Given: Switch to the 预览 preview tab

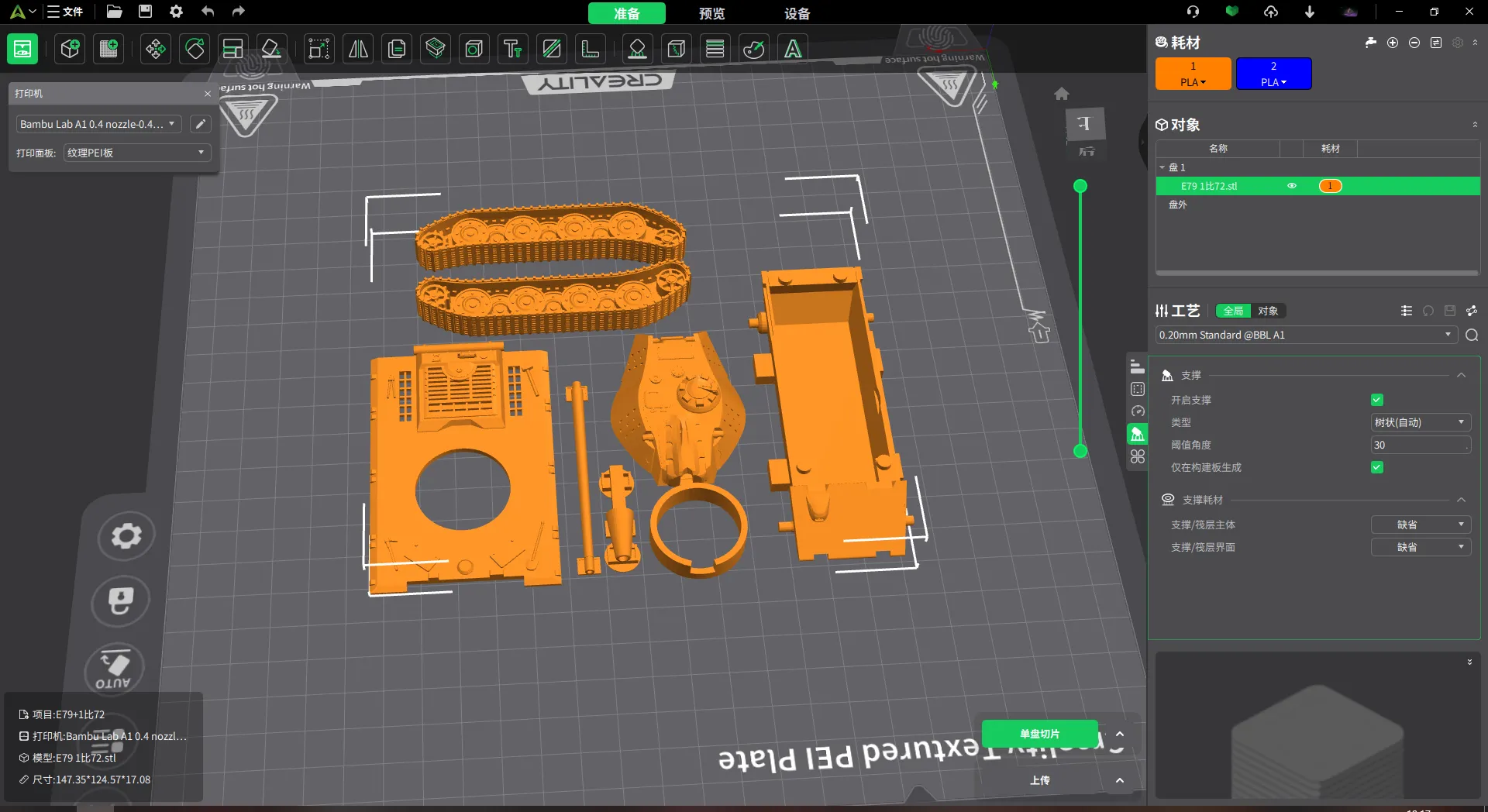Looking at the screenshot, I should (711, 13).
